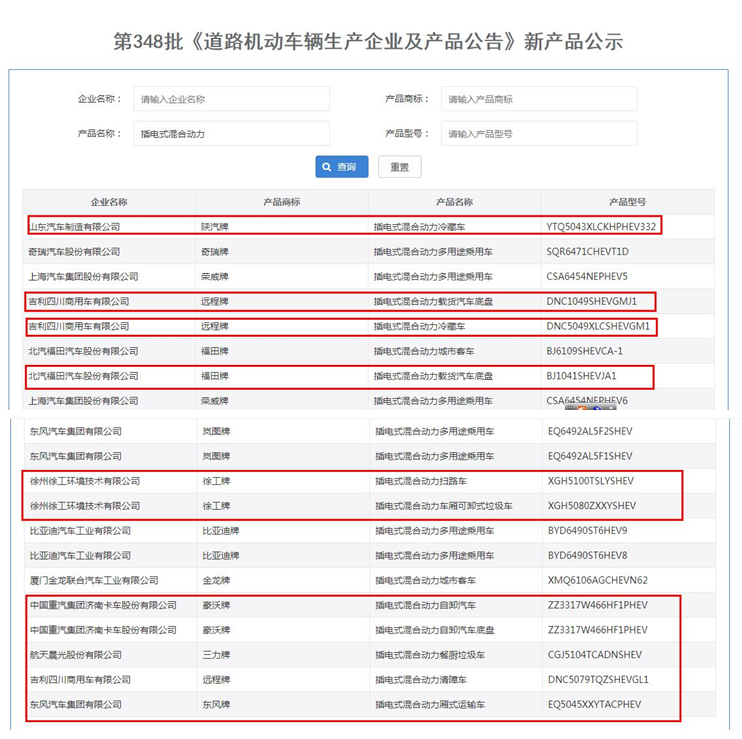Select model BYD6490ST6HEV8

coord(587,555)
